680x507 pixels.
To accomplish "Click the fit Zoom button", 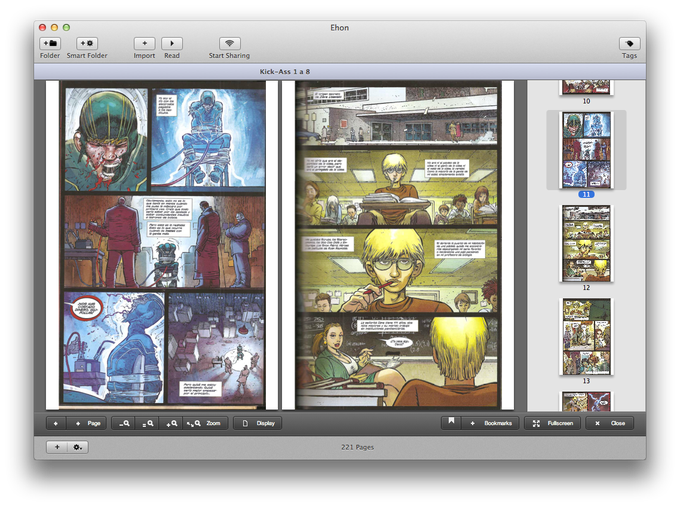I will (205, 423).
